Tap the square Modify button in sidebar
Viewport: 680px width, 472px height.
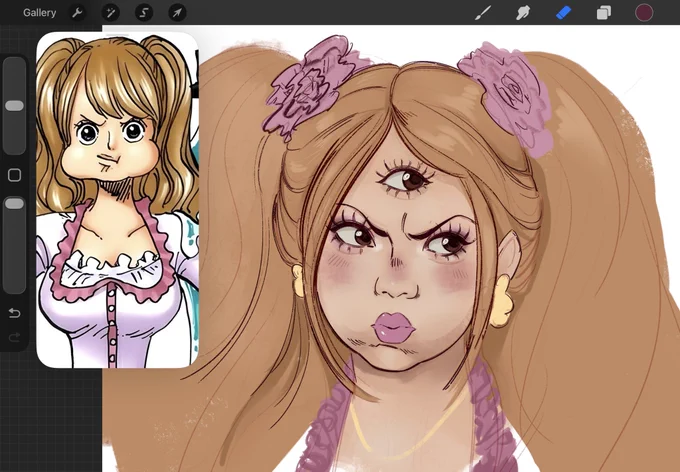[x=14, y=175]
